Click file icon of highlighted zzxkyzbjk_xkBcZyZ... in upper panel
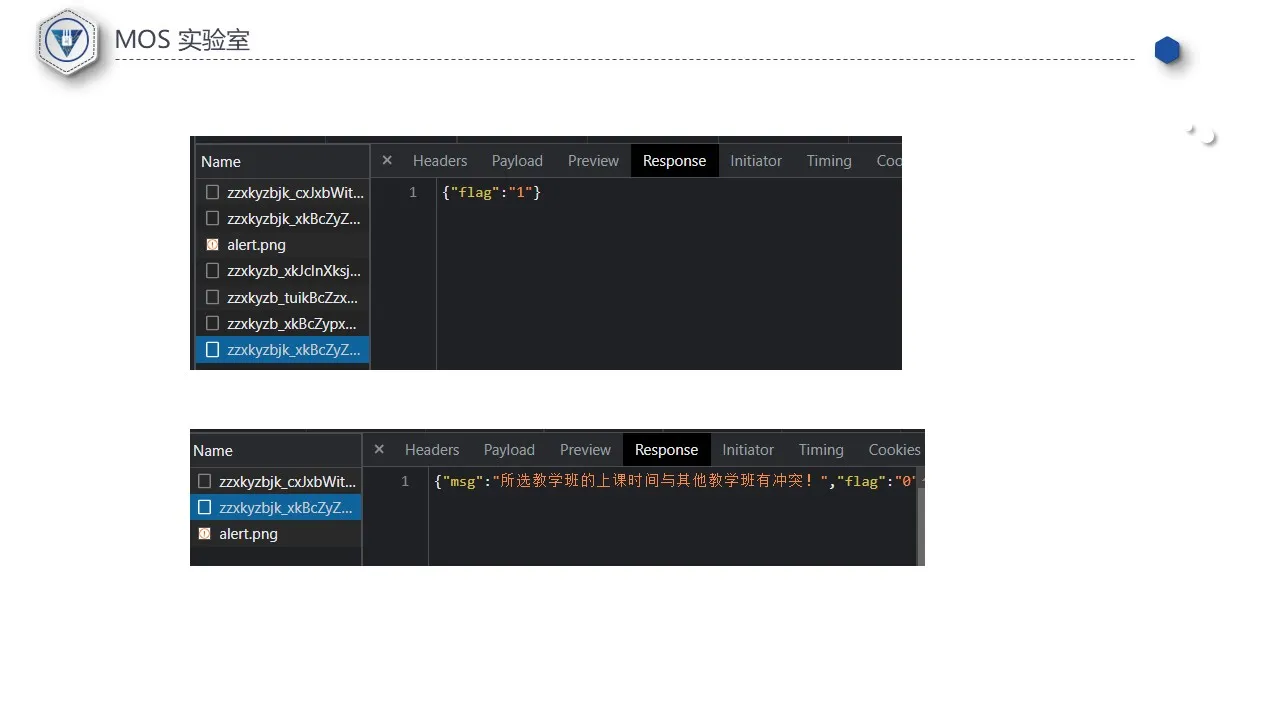The height and width of the screenshot is (720, 1280). (212, 350)
